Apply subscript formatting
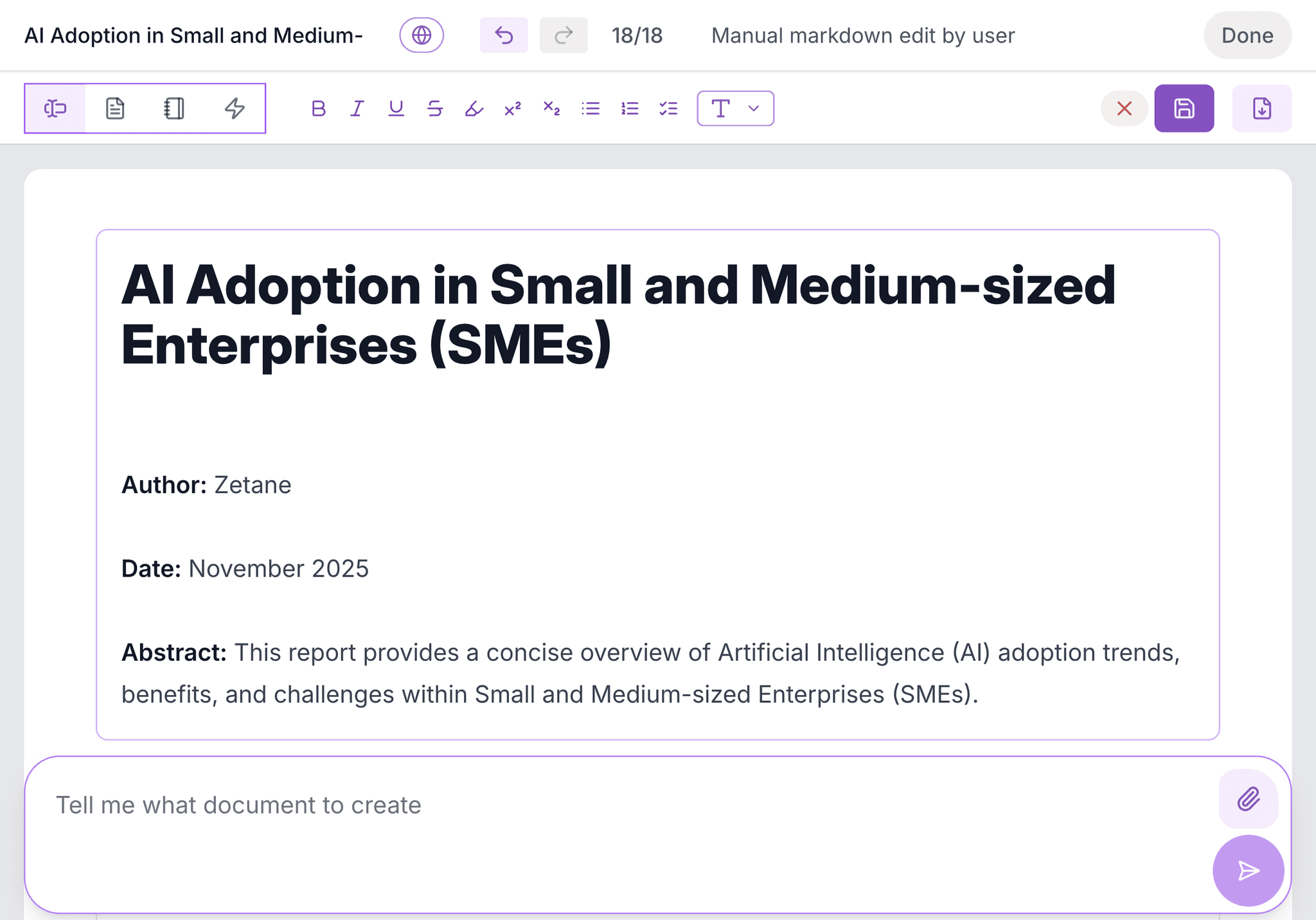Viewport: 1316px width, 920px height. click(x=551, y=108)
